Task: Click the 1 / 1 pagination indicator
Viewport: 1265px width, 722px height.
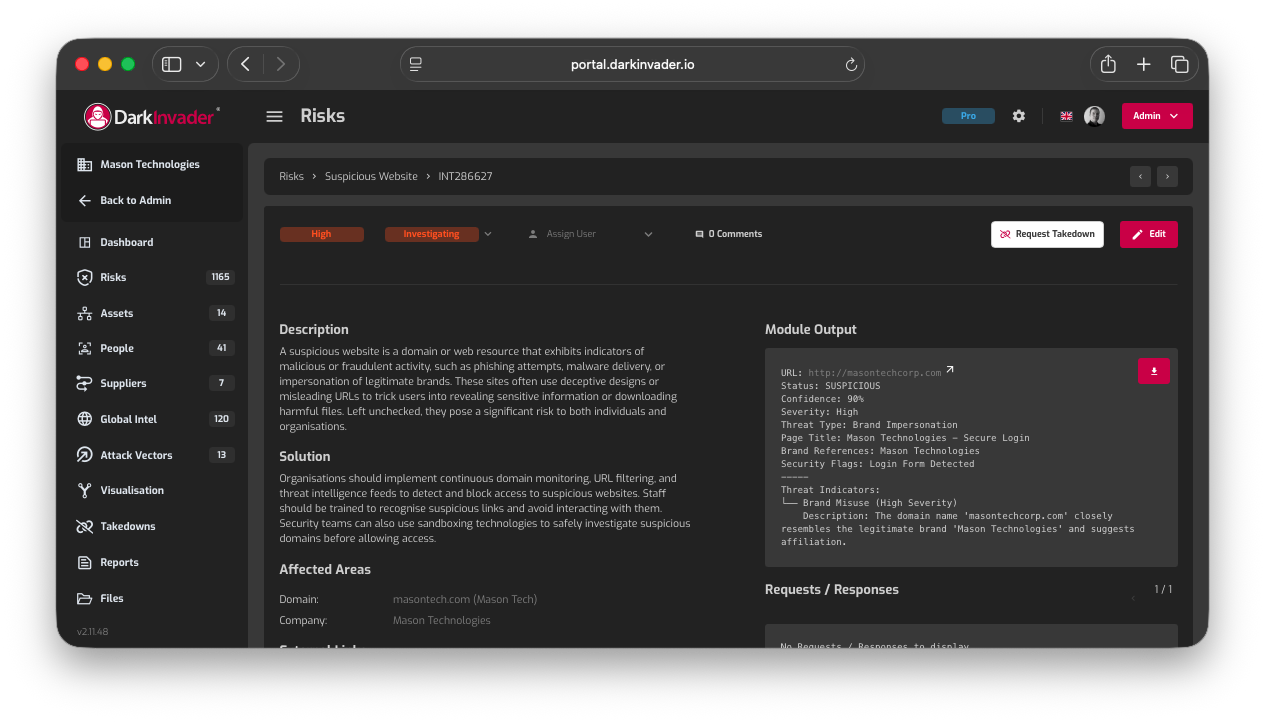Action: (x=1163, y=589)
